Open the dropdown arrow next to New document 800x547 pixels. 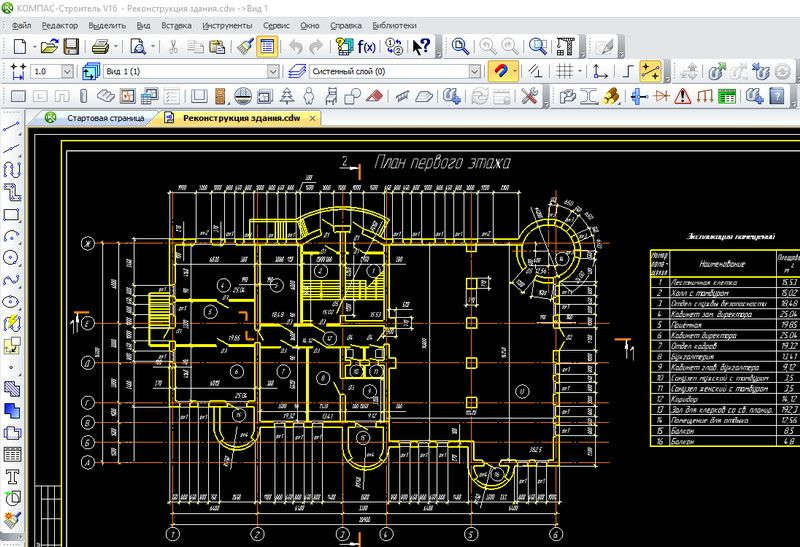pyautogui.click(x=34, y=47)
